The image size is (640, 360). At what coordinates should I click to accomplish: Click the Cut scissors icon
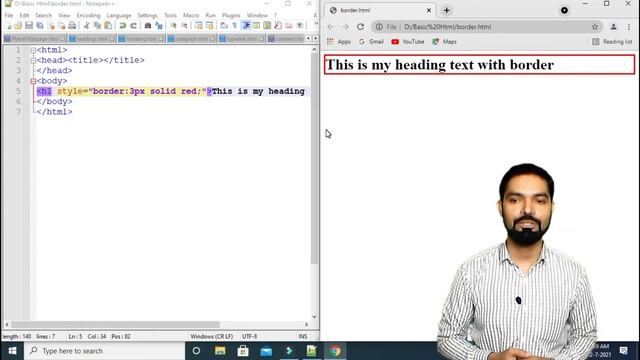[x=86, y=26]
